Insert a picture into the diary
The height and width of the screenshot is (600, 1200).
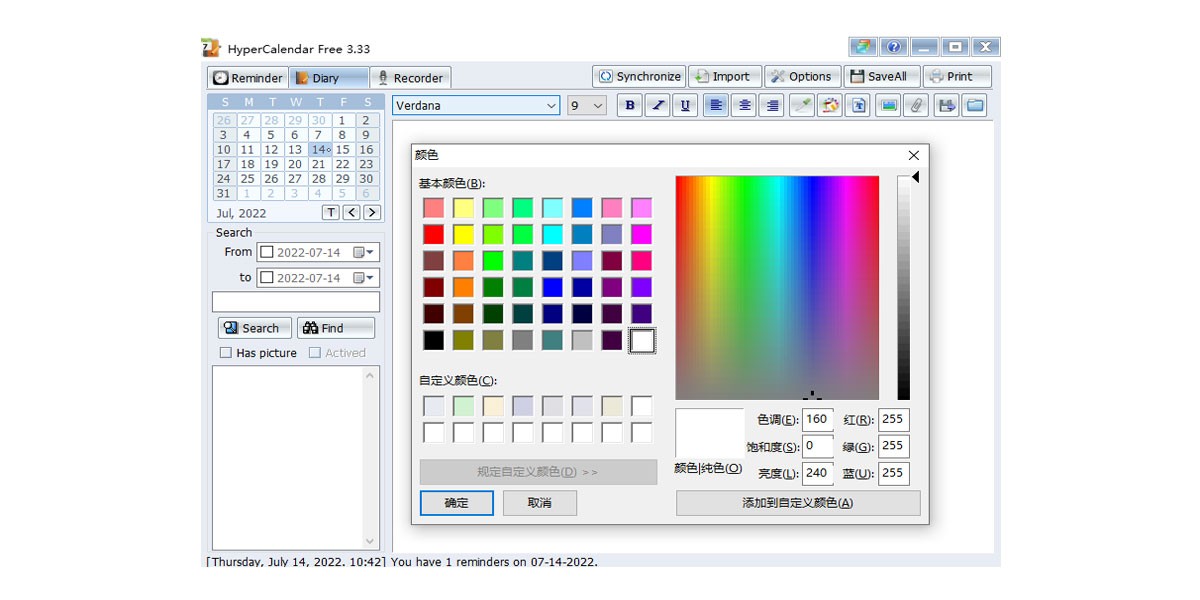tap(887, 105)
